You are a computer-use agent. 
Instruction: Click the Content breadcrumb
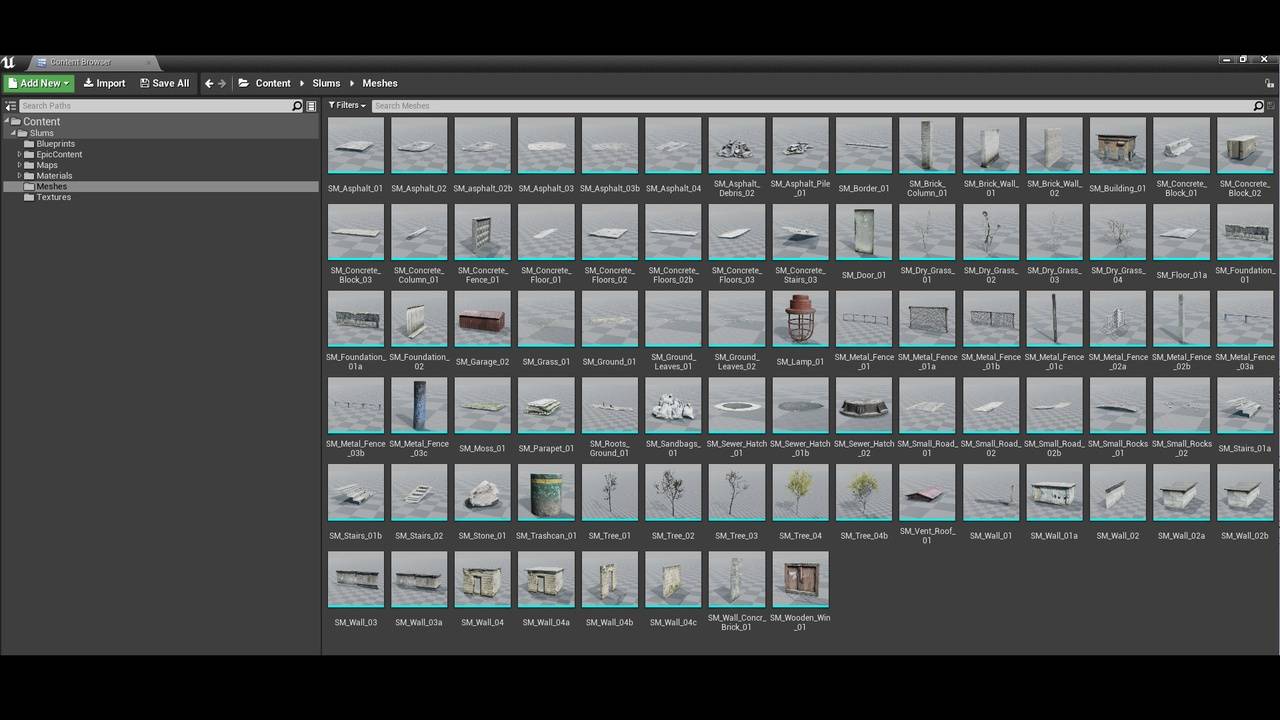pyautogui.click(x=273, y=83)
